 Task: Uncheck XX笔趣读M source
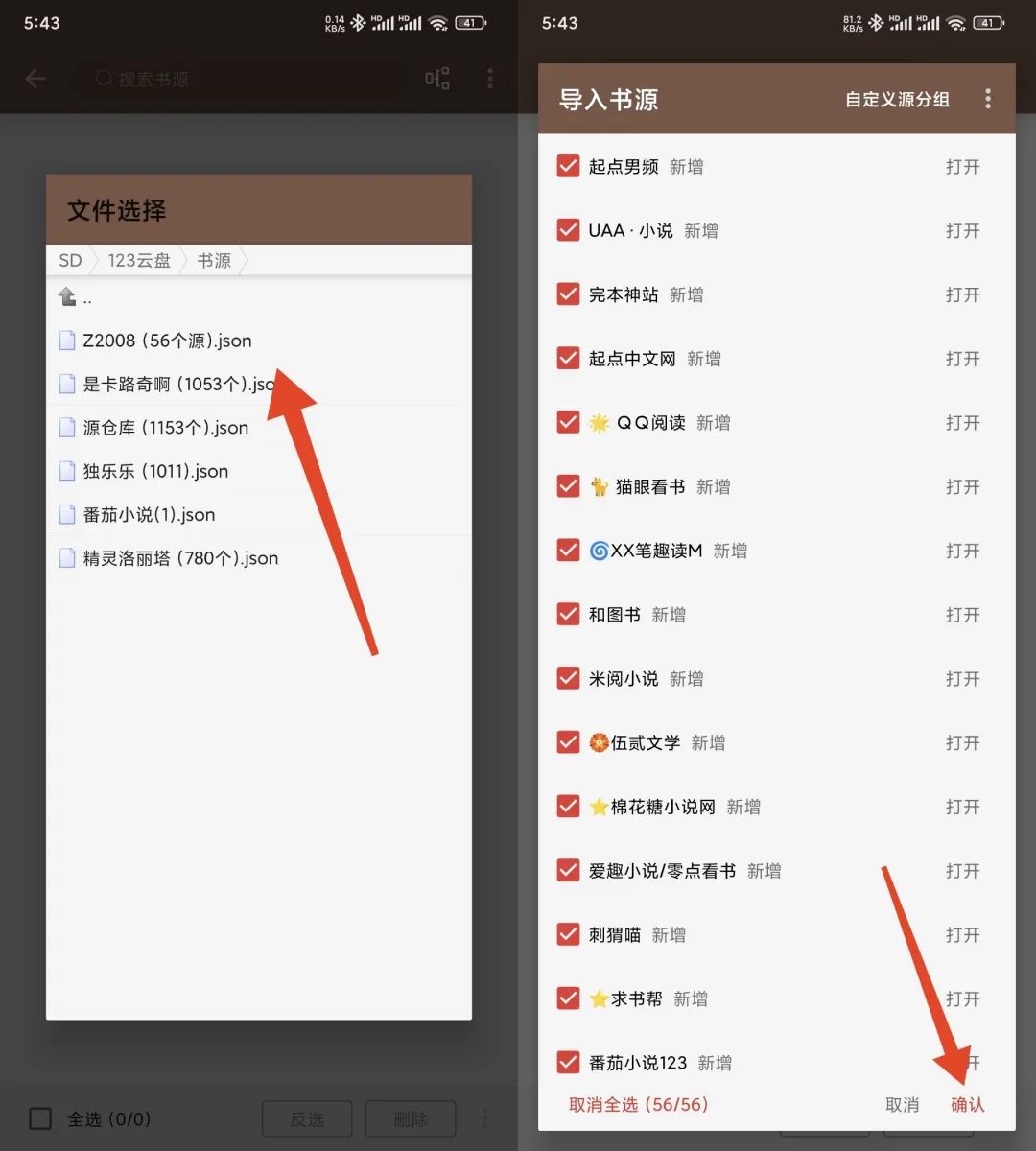(x=568, y=551)
